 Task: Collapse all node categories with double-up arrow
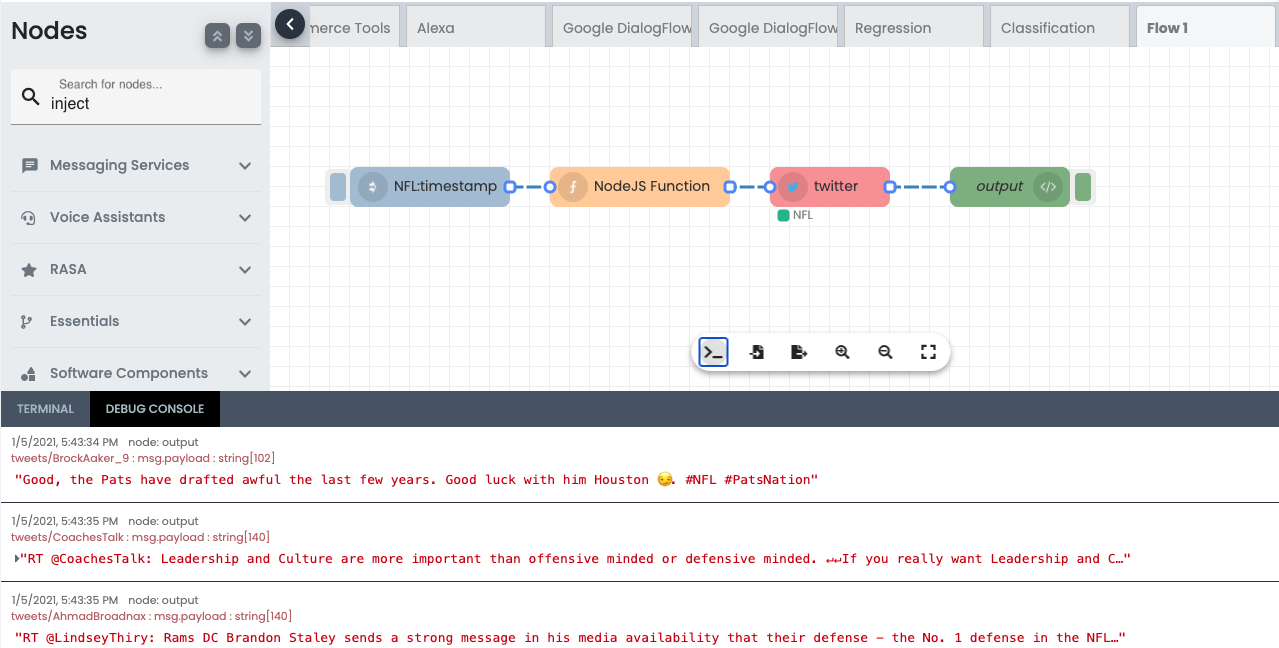point(217,36)
